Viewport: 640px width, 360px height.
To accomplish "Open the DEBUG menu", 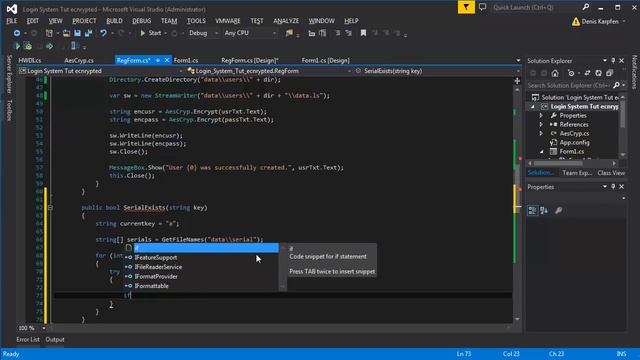I will 142,21.
